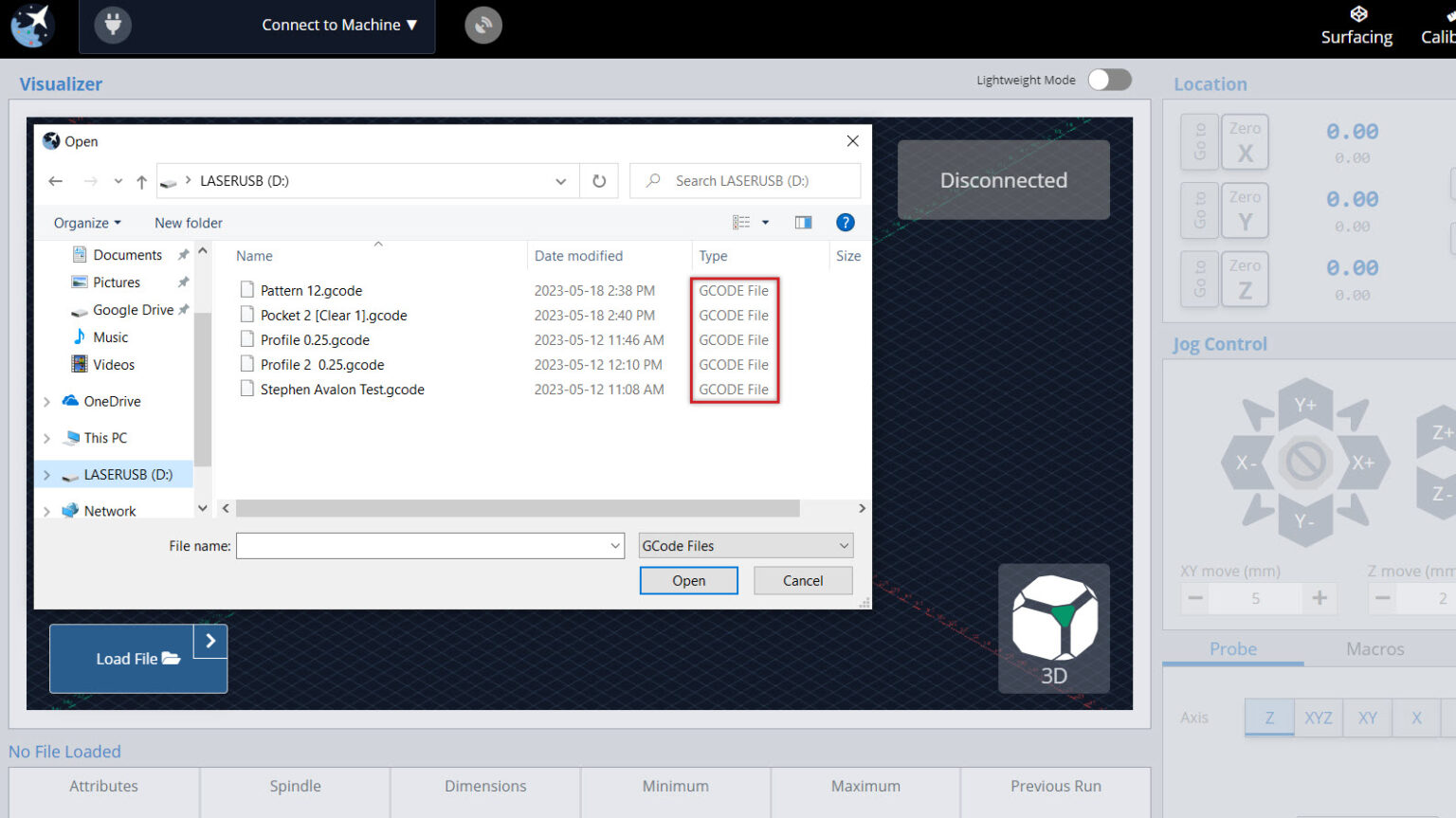
Task: Click the round icon beside Connect to Machine
Action: pyautogui.click(x=483, y=25)
